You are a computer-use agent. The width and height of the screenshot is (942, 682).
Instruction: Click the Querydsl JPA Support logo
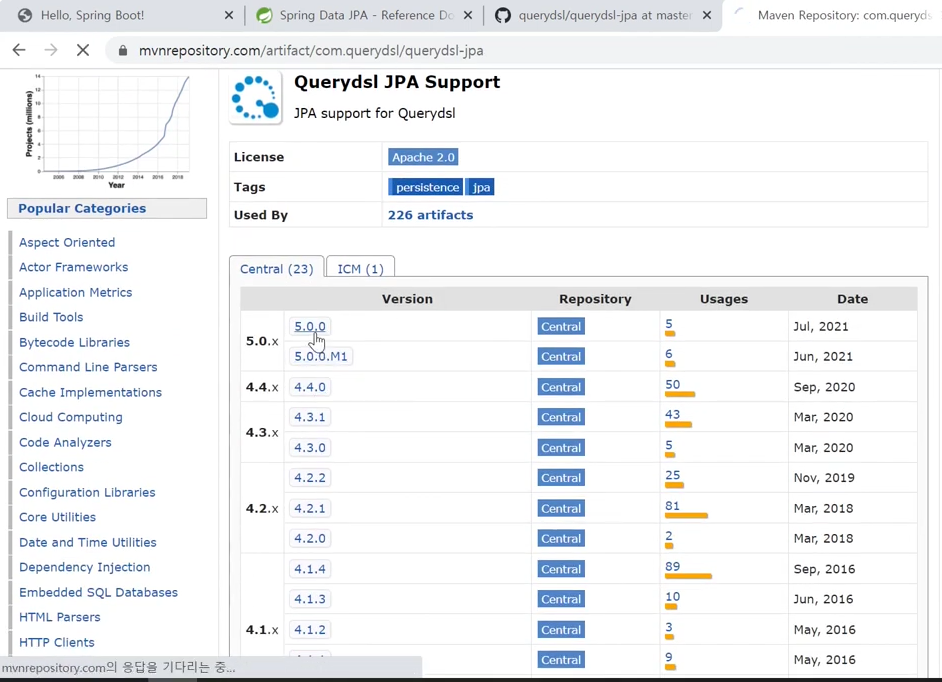coord(256,98)
